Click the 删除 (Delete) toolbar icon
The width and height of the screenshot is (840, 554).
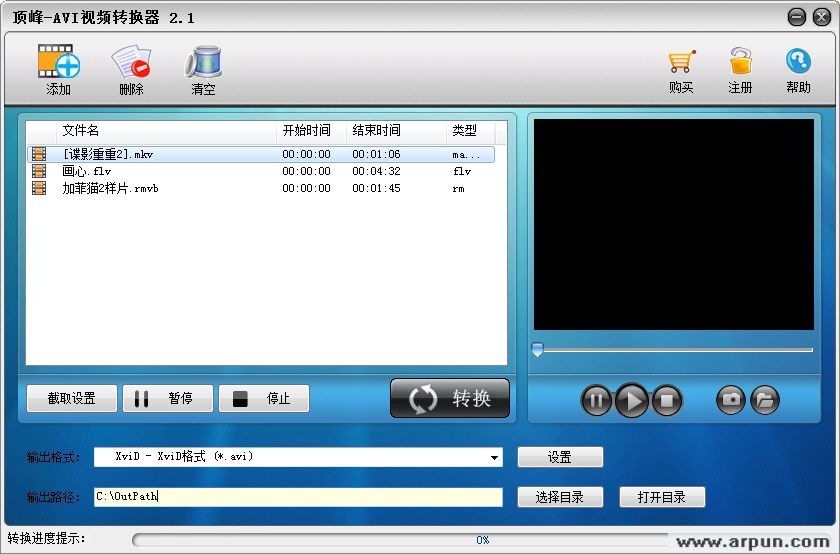(x=131, y=63)
